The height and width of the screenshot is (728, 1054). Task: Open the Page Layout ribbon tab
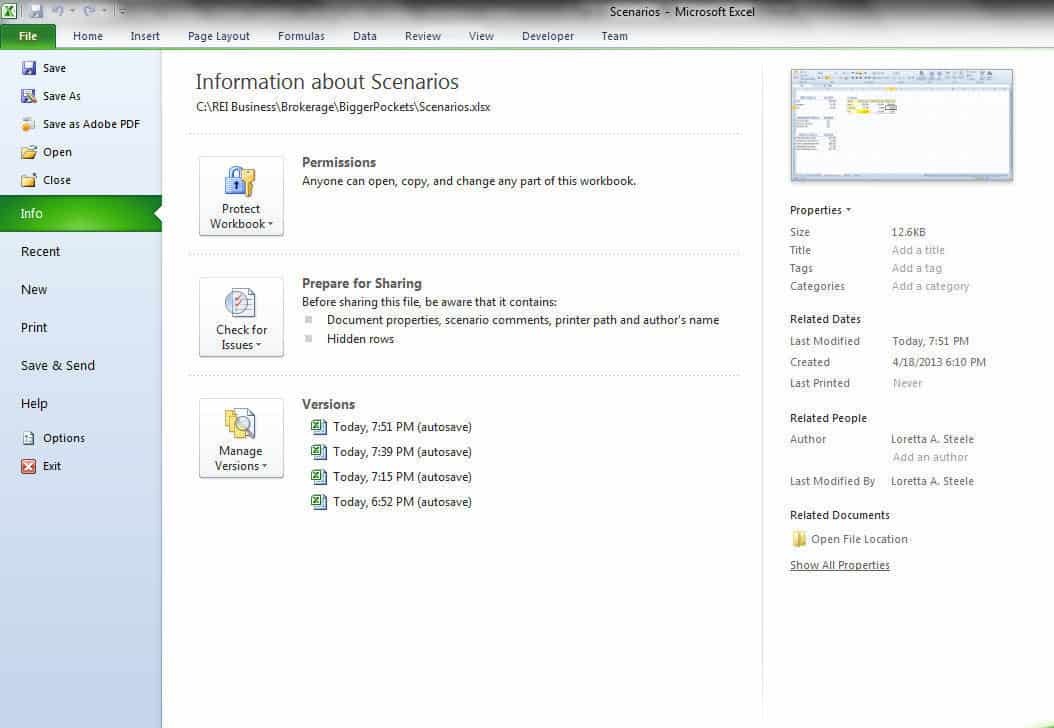(218, 36)
